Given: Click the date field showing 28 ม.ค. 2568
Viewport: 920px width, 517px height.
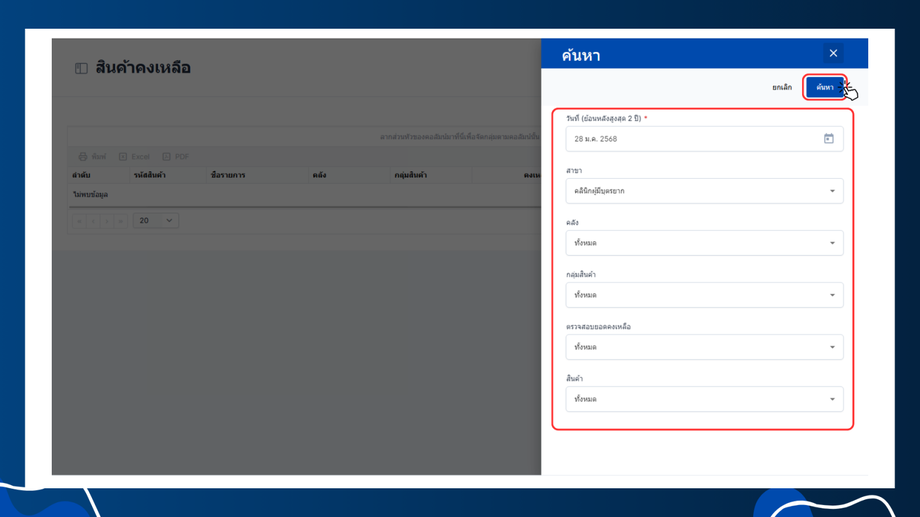Looking at the screenshot, I should 704,139.
